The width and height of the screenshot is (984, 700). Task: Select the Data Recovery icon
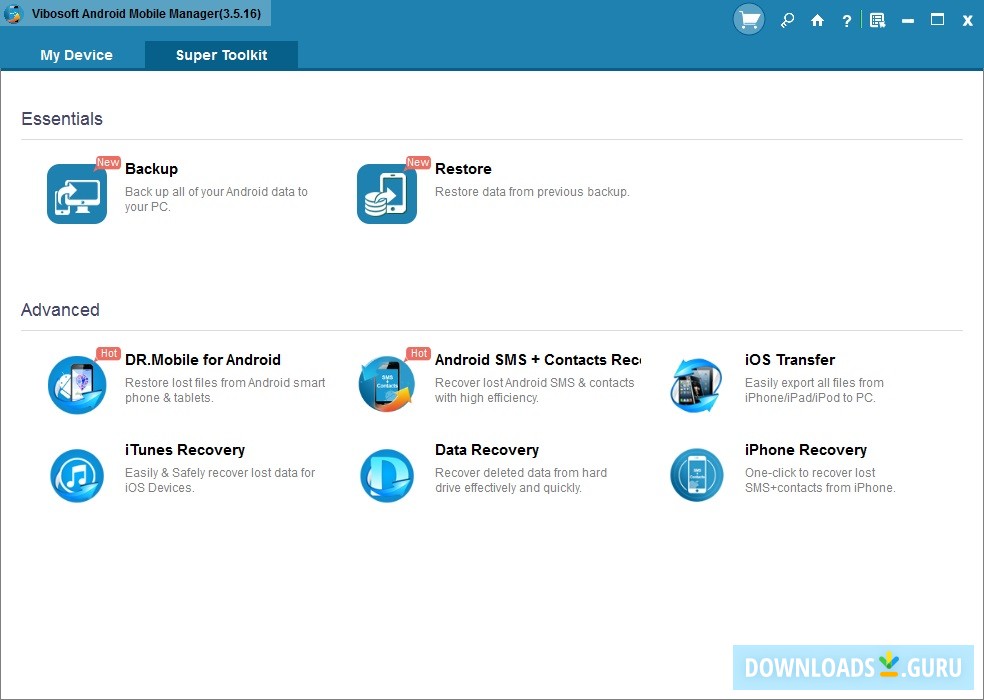click(x=387, y=475)
